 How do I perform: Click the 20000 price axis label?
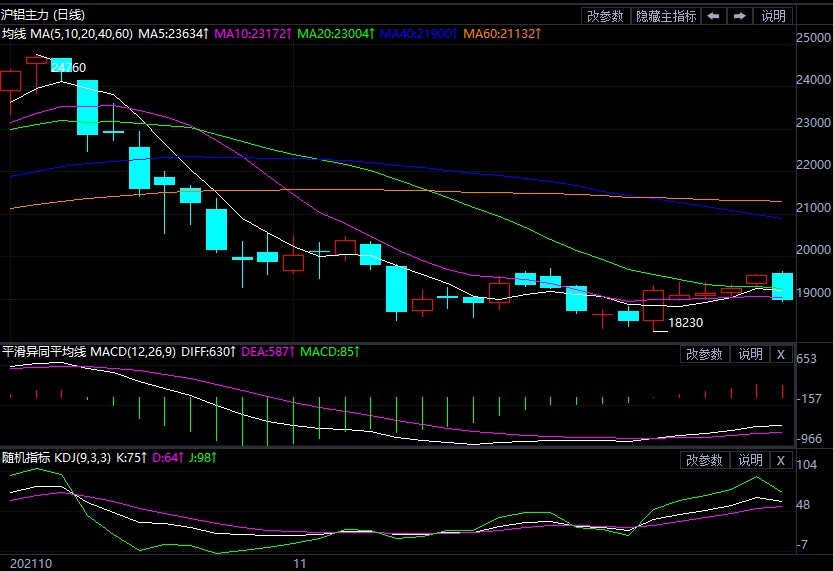pyautogui.click(x=813, y=250)
